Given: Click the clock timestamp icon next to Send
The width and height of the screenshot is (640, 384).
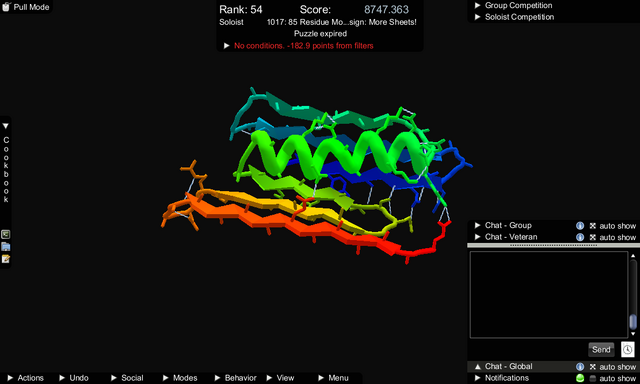Looking at the screenshot, I should 627,349.
